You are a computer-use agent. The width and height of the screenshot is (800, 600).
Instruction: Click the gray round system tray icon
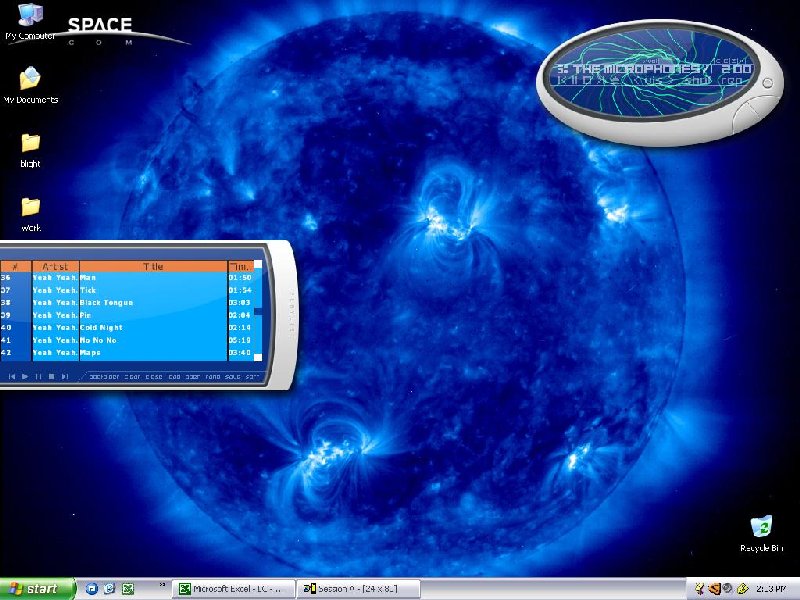coord(727,589)
